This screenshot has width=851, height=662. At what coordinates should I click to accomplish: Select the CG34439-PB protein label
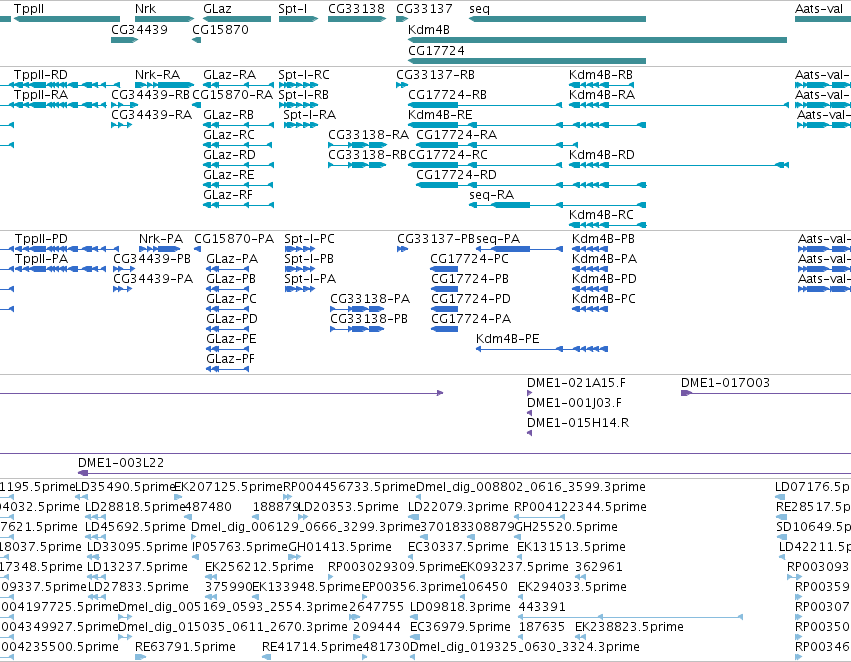[152, 259]
